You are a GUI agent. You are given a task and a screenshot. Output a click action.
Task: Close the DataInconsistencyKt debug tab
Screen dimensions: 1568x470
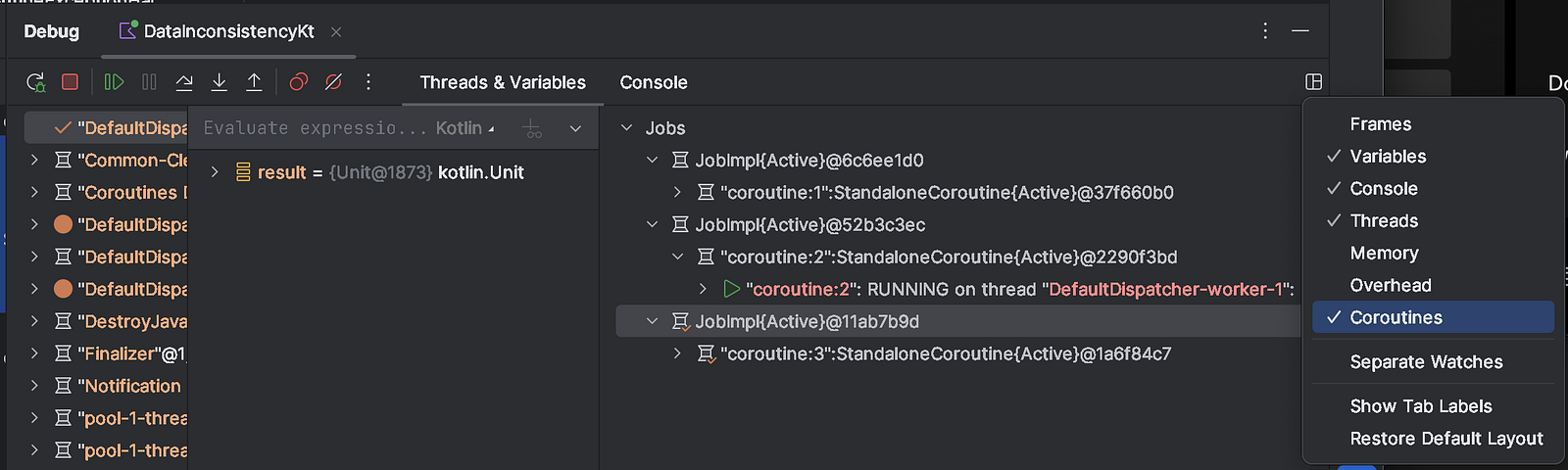tap(336, 32)
